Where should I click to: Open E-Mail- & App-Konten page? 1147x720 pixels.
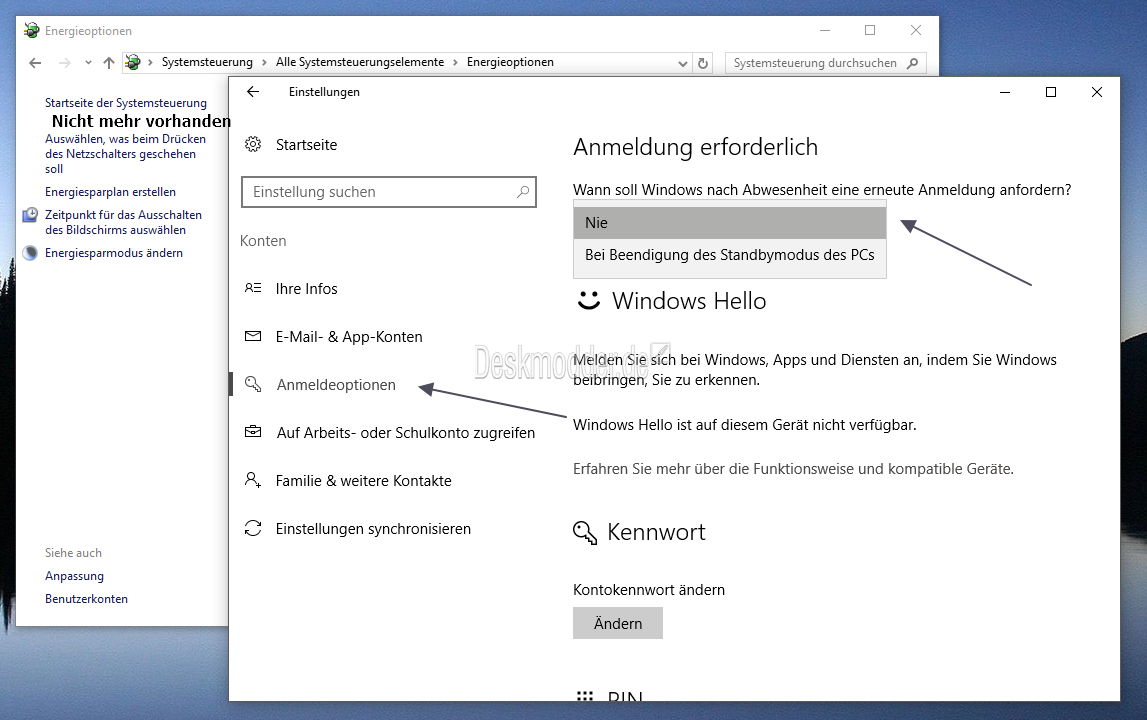tap(349, 337)
